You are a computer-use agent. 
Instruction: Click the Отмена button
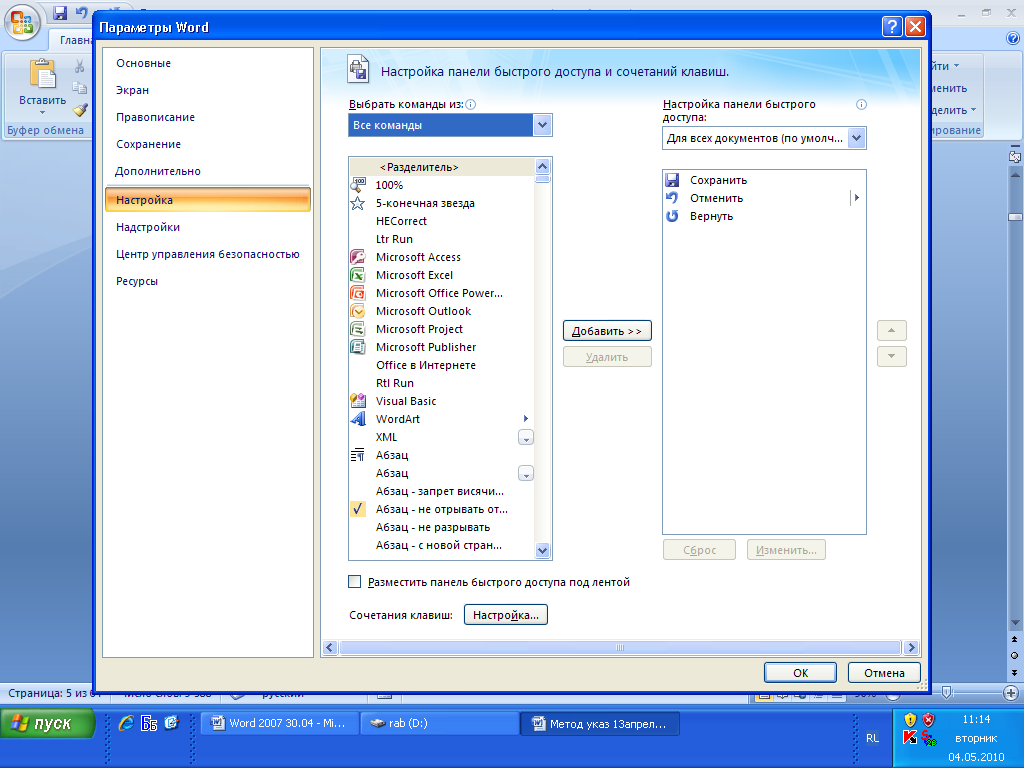click(884, 673)
